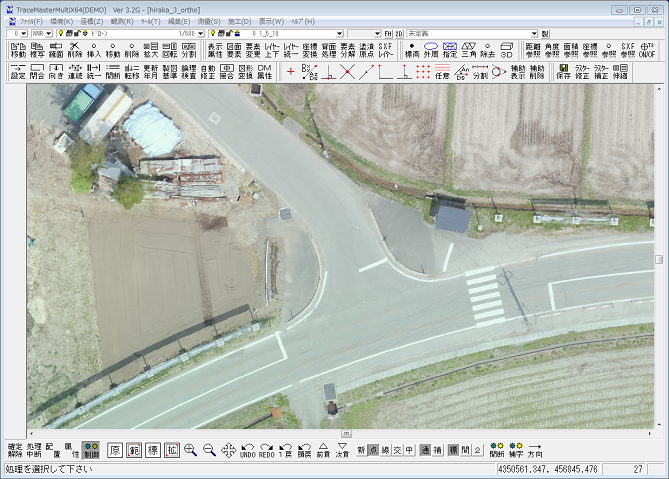Screen dimensions: 669x479
Task: Choose the 拡大 (enlarge) tool
Action: tap(151, 50)
